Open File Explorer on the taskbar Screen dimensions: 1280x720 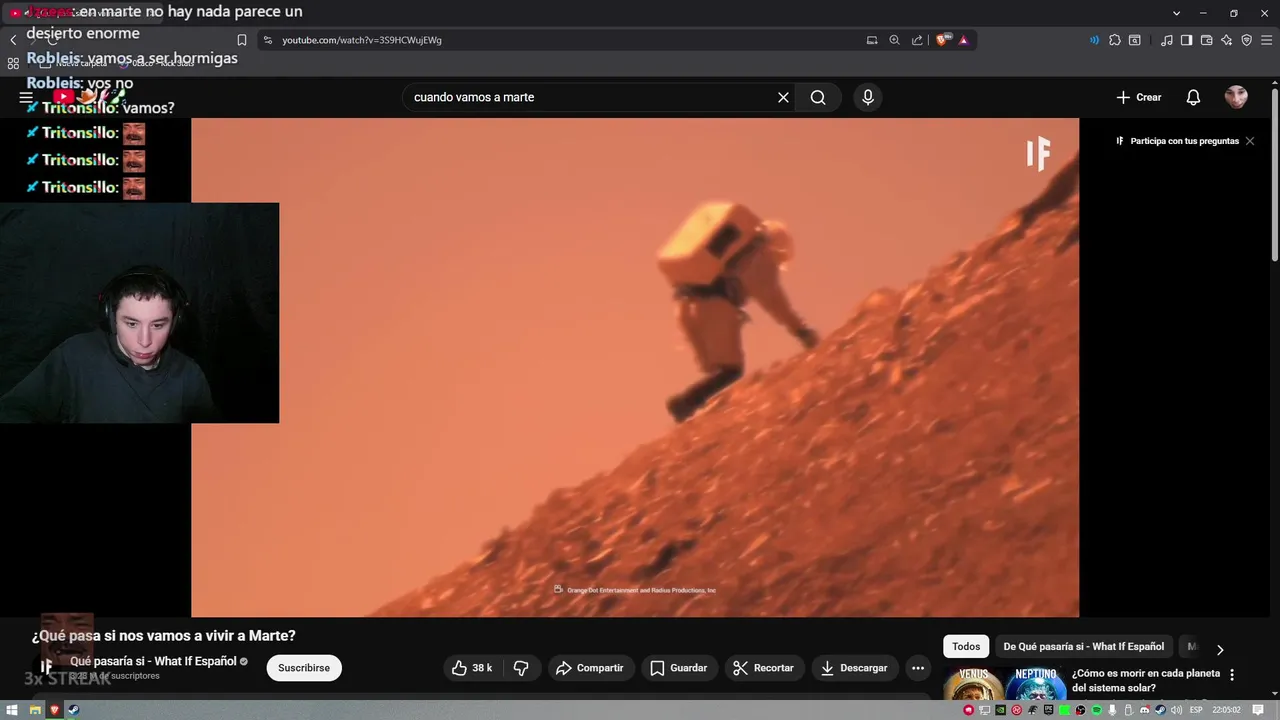tap(35, 710)
